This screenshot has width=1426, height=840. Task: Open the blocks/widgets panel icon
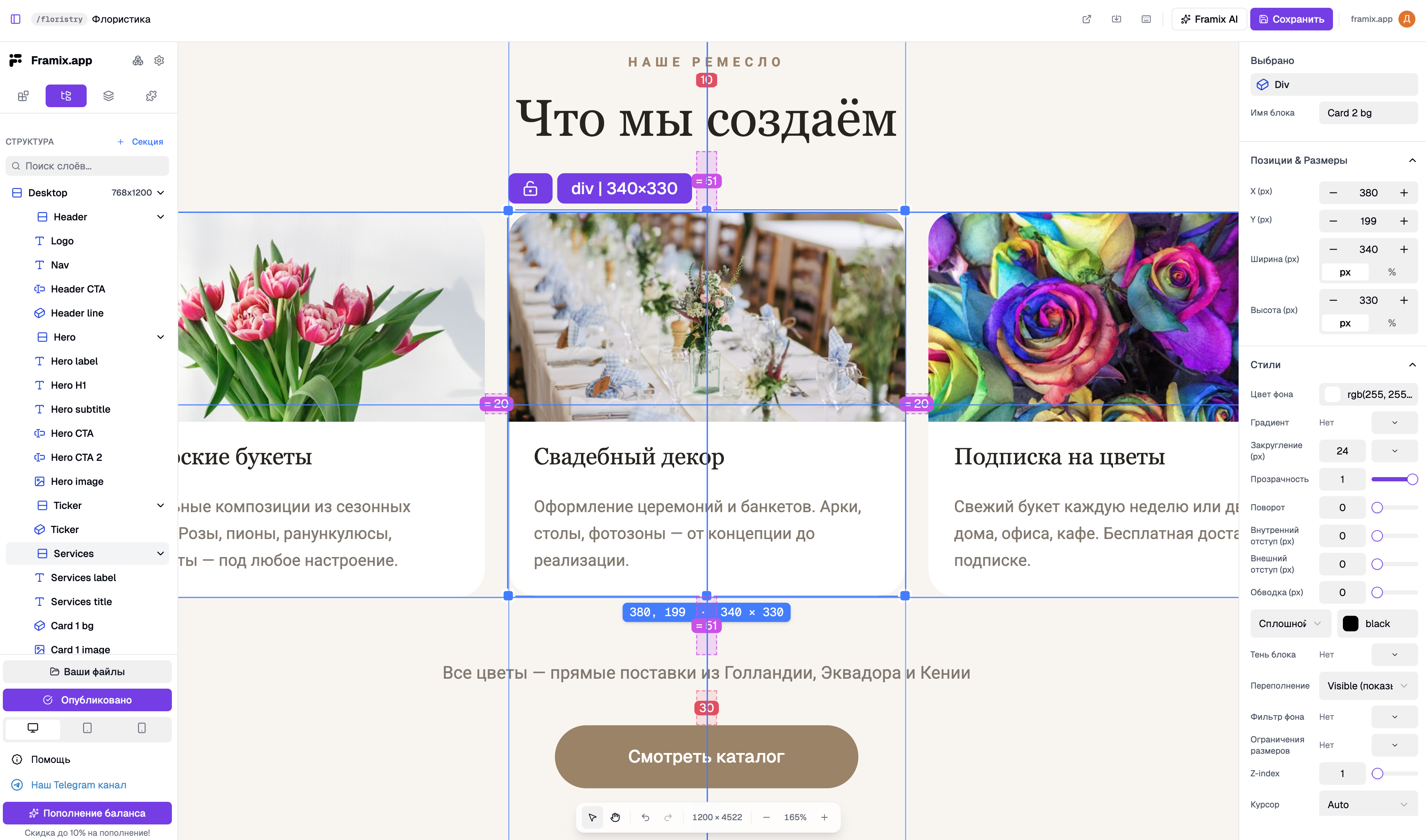coord(23,95)
